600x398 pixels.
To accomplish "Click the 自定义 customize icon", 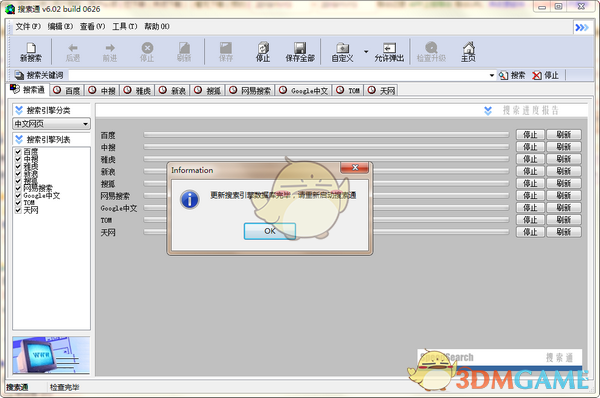I will (342, 48).
